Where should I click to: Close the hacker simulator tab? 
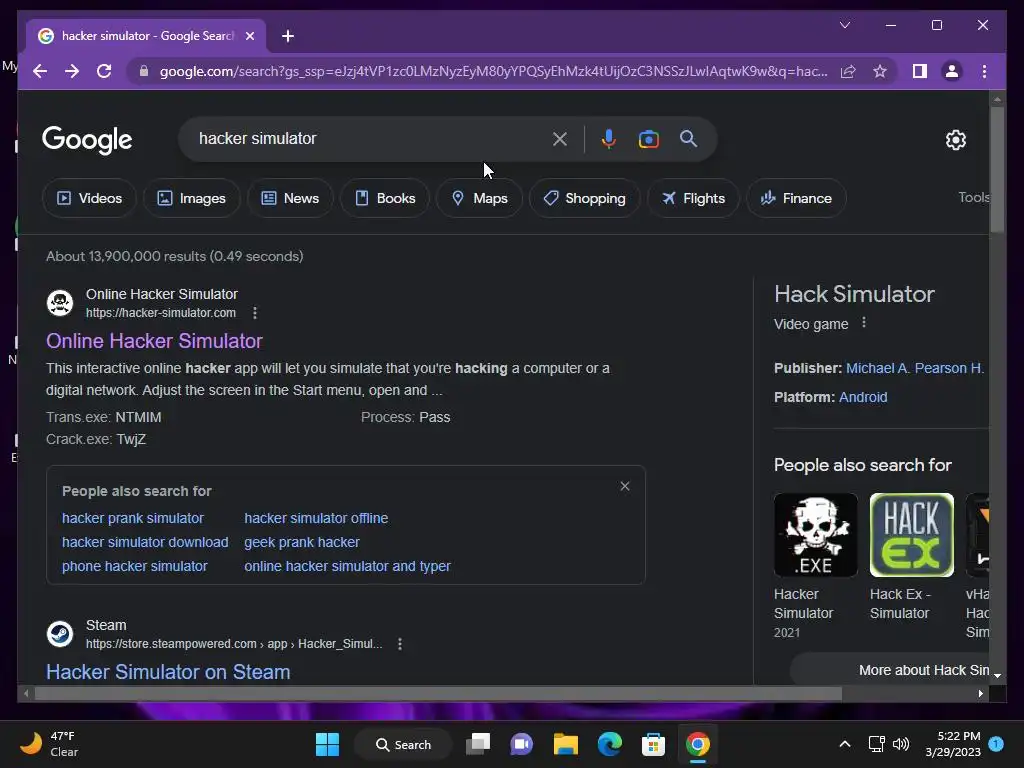[x=249, y=36]
